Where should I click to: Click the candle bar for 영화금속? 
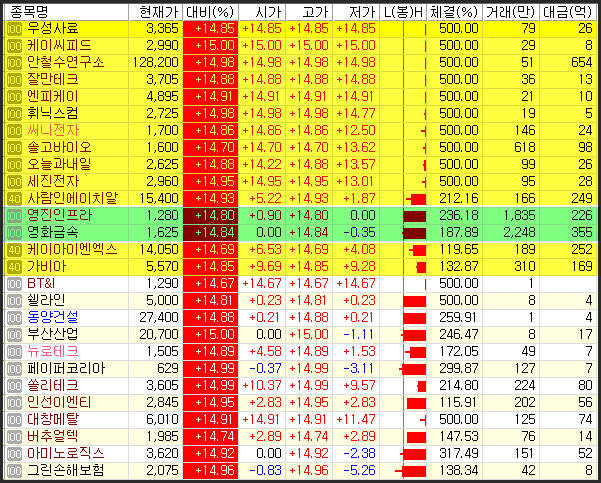[x=414, y=233]
